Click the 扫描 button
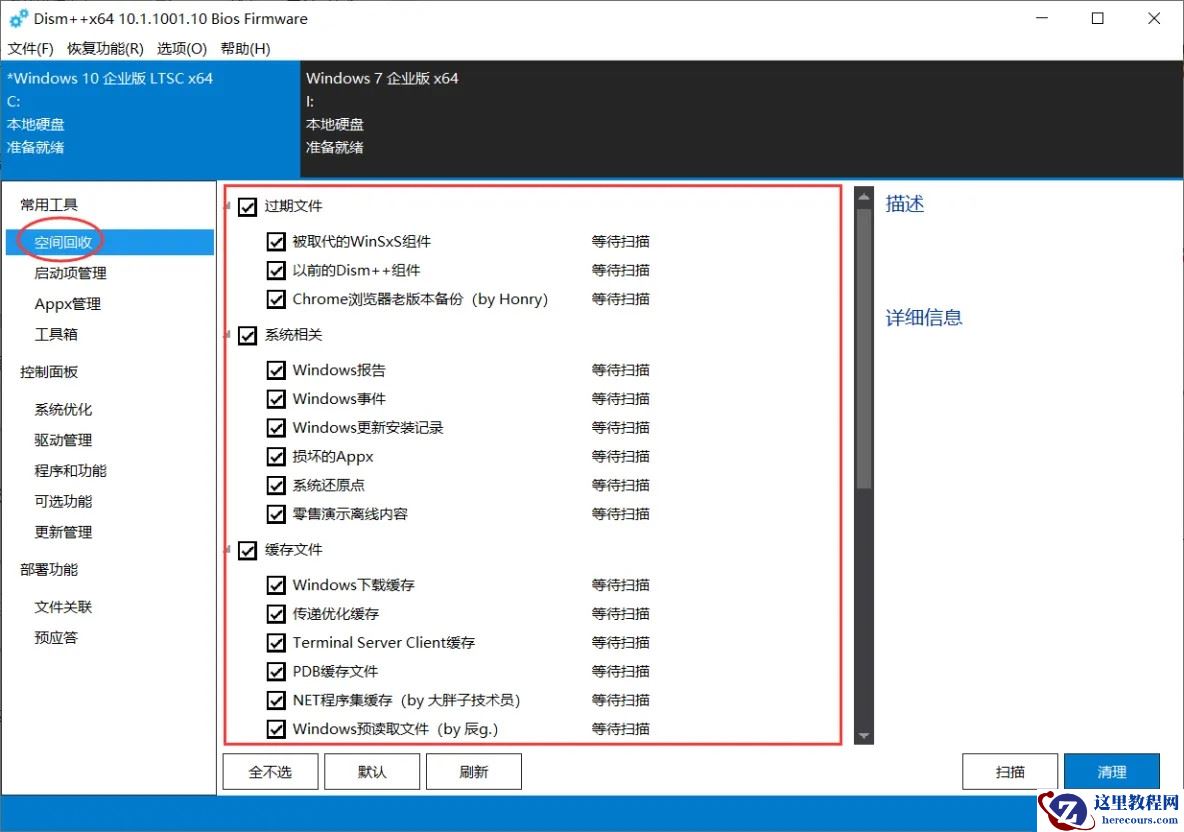The width and height of the screenshot is (1184, 832). pyautogui.click(x=1009, y=771)
